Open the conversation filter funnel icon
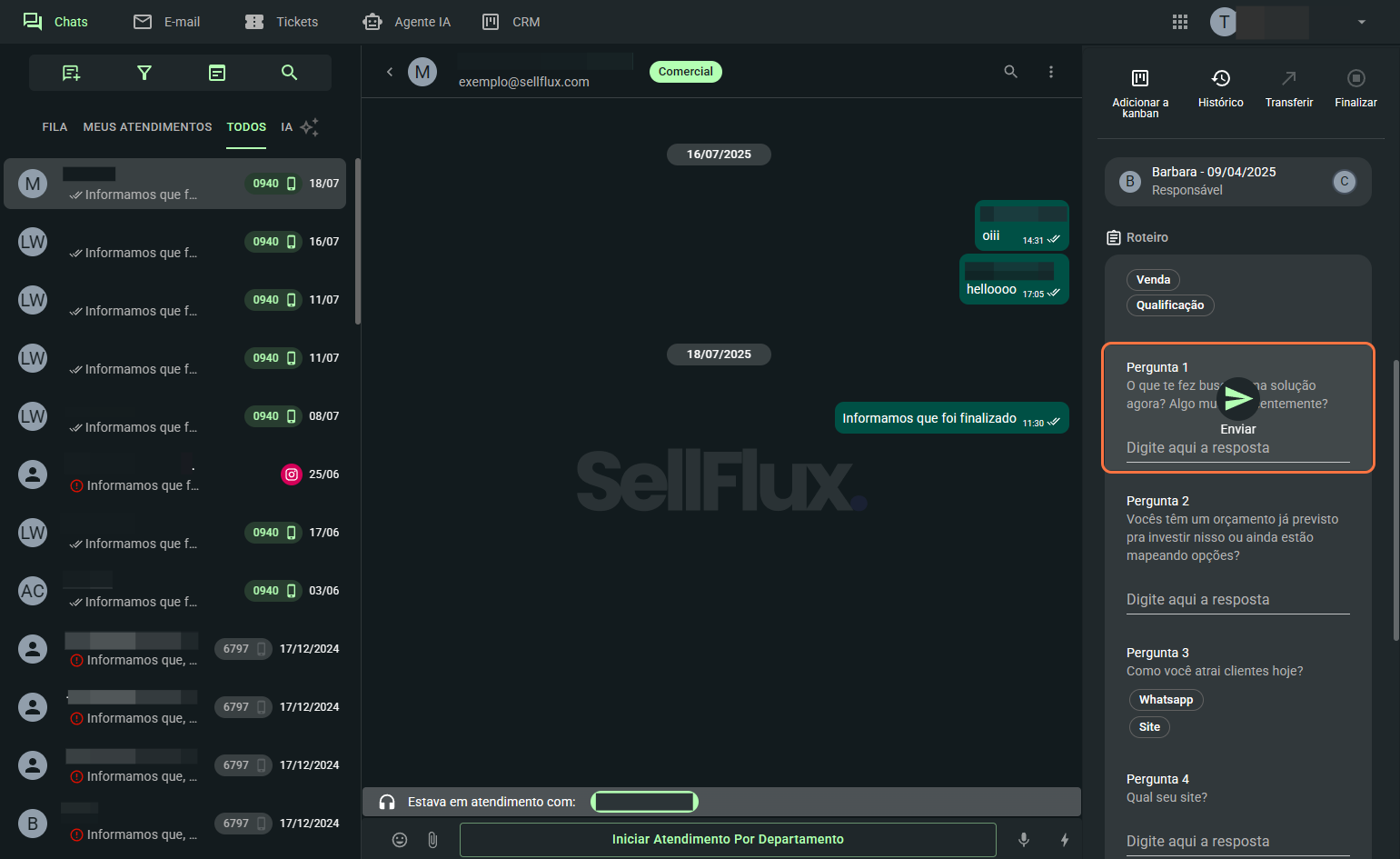The image size is (1400, 859). click(x=144, y=73)
